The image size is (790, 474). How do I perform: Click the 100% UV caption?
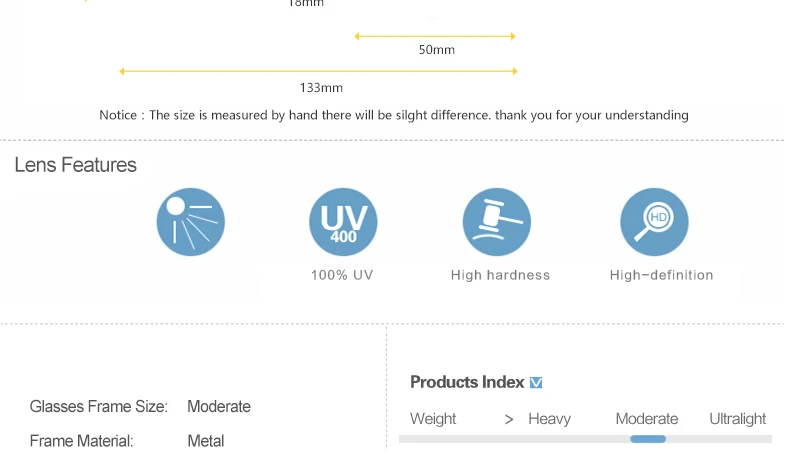point(342,275)
